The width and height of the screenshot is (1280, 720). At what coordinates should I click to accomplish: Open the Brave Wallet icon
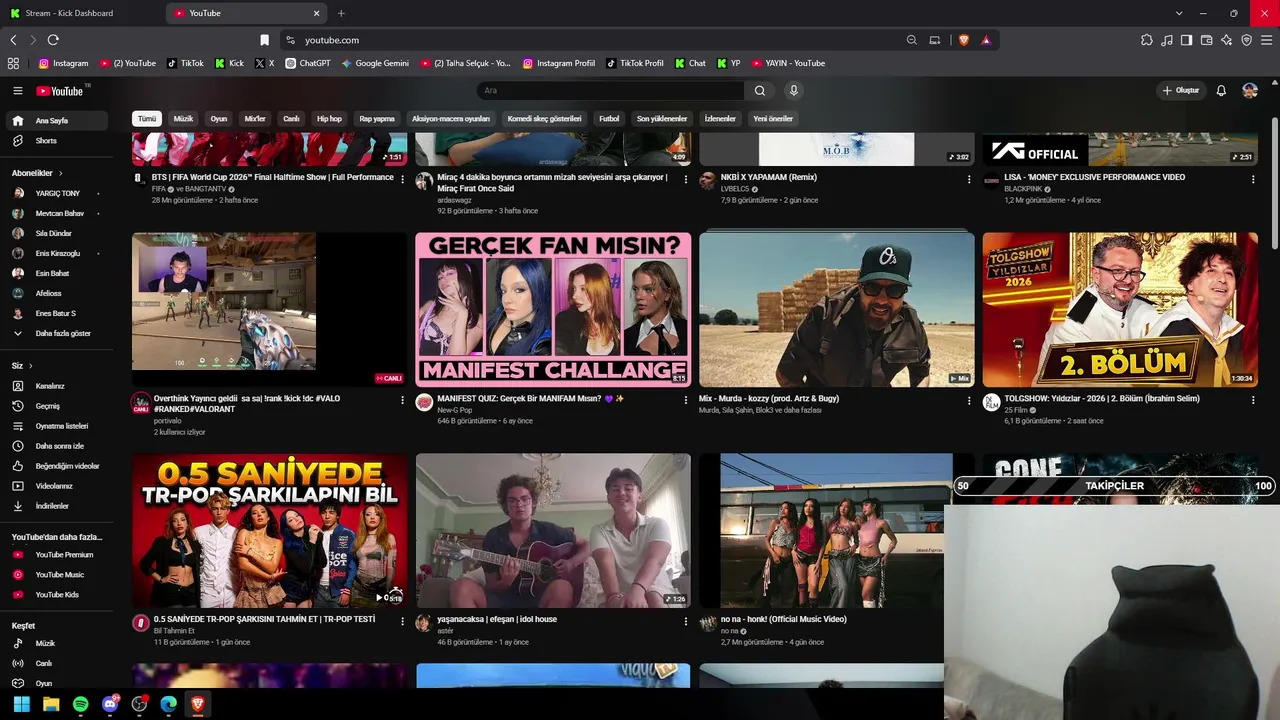[x=1206, y=40]
